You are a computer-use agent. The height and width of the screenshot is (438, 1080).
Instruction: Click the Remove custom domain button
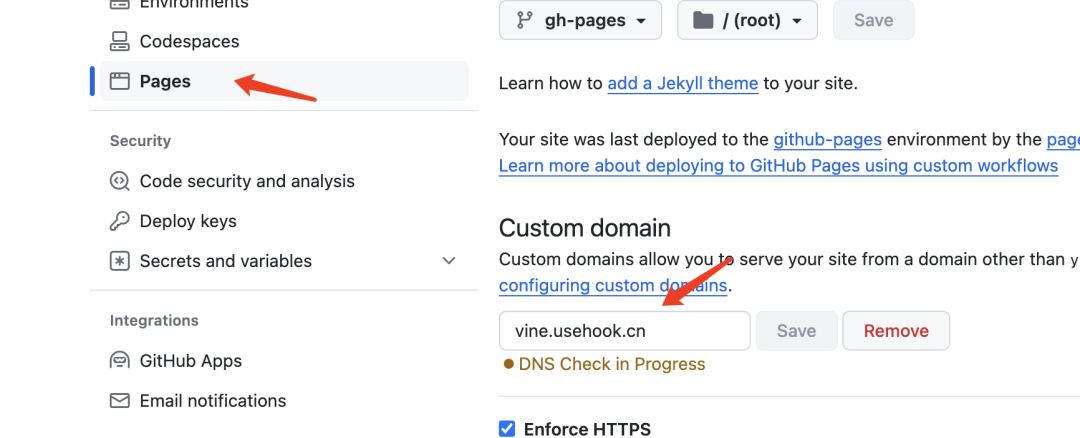[896, 331]
